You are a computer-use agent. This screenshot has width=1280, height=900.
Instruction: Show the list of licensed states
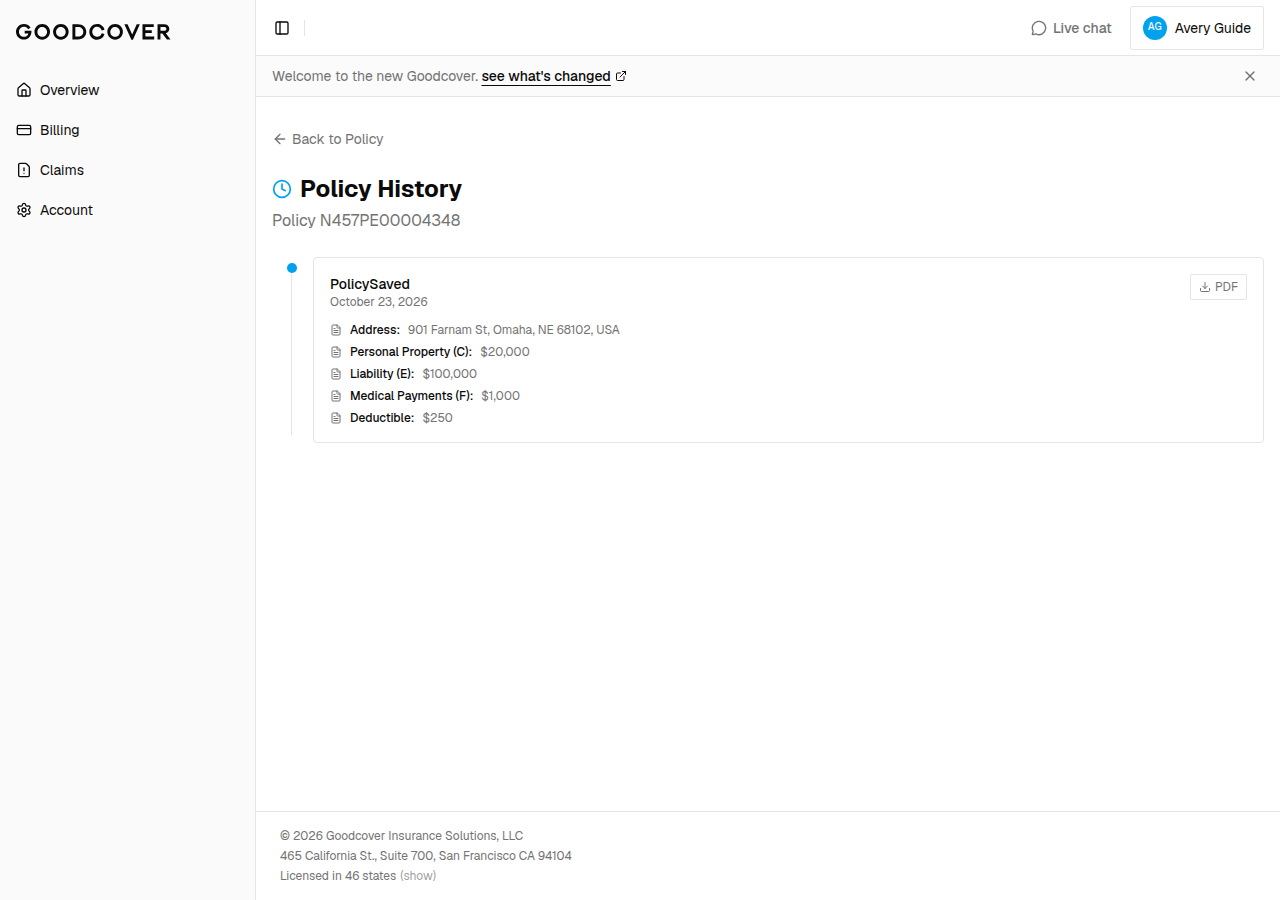(x=418, y=876)
